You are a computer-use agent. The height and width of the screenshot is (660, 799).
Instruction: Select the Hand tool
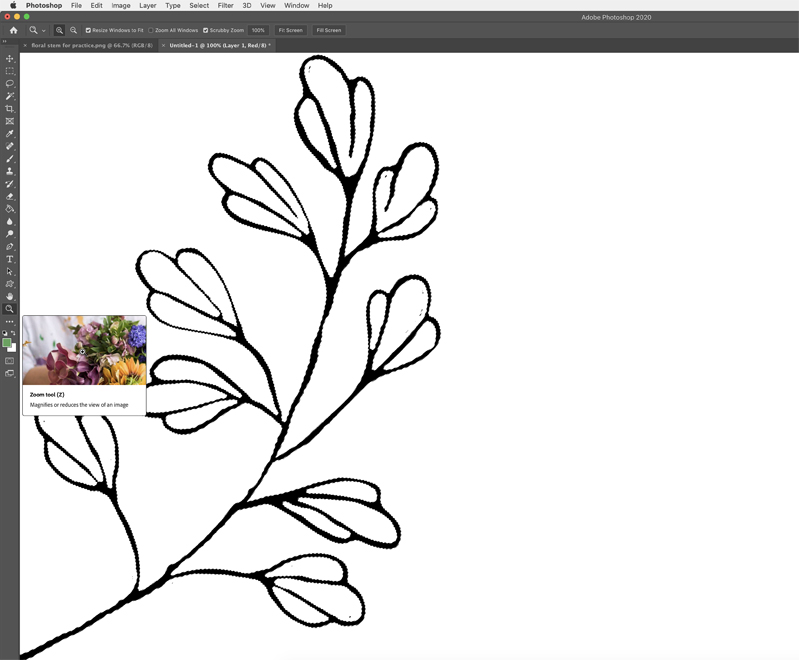tap(10, 297)
